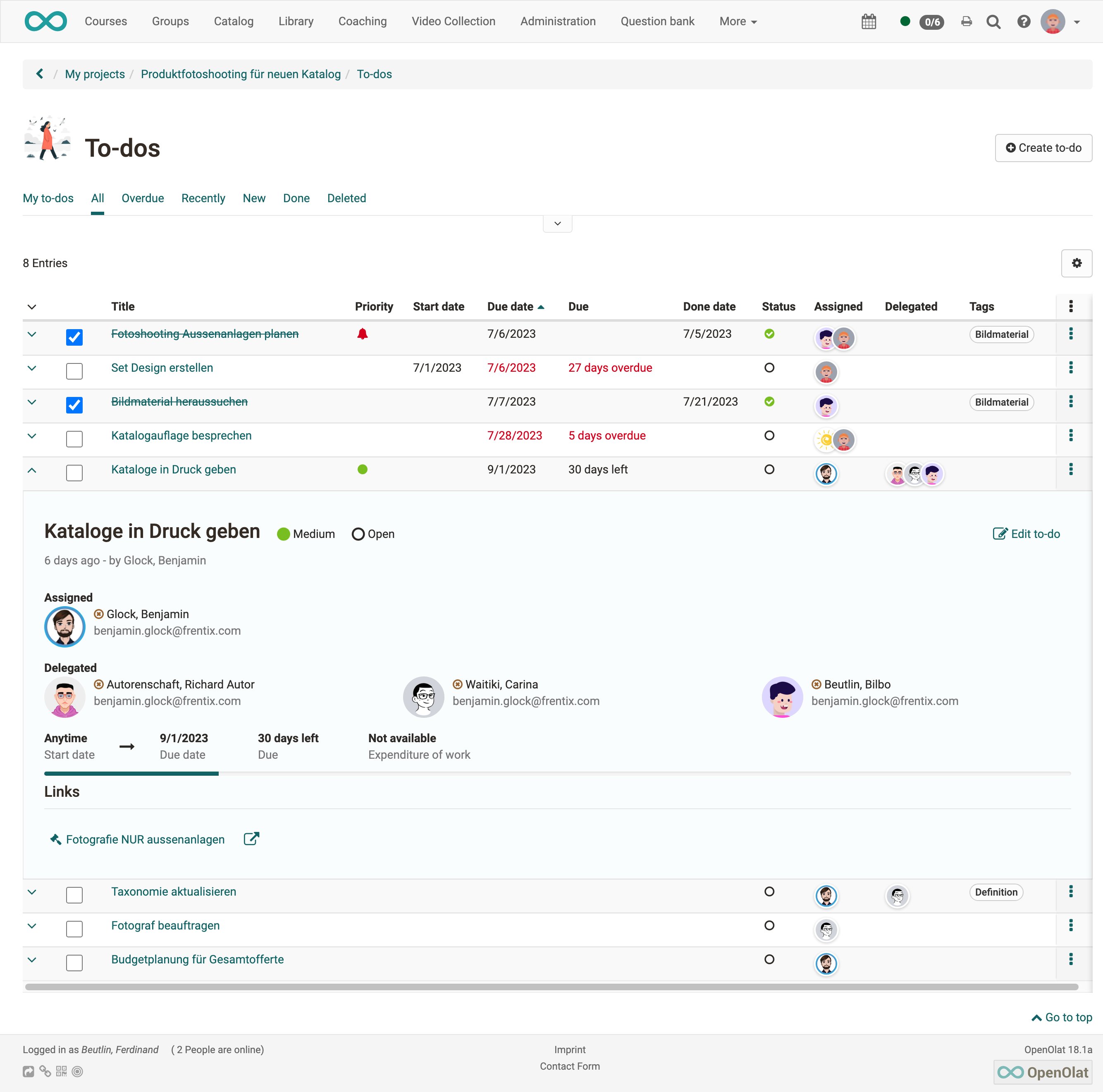This screenshot has height=1092, width=1103.
Task: Open the search icon
Action: click(x=993, y=21)
